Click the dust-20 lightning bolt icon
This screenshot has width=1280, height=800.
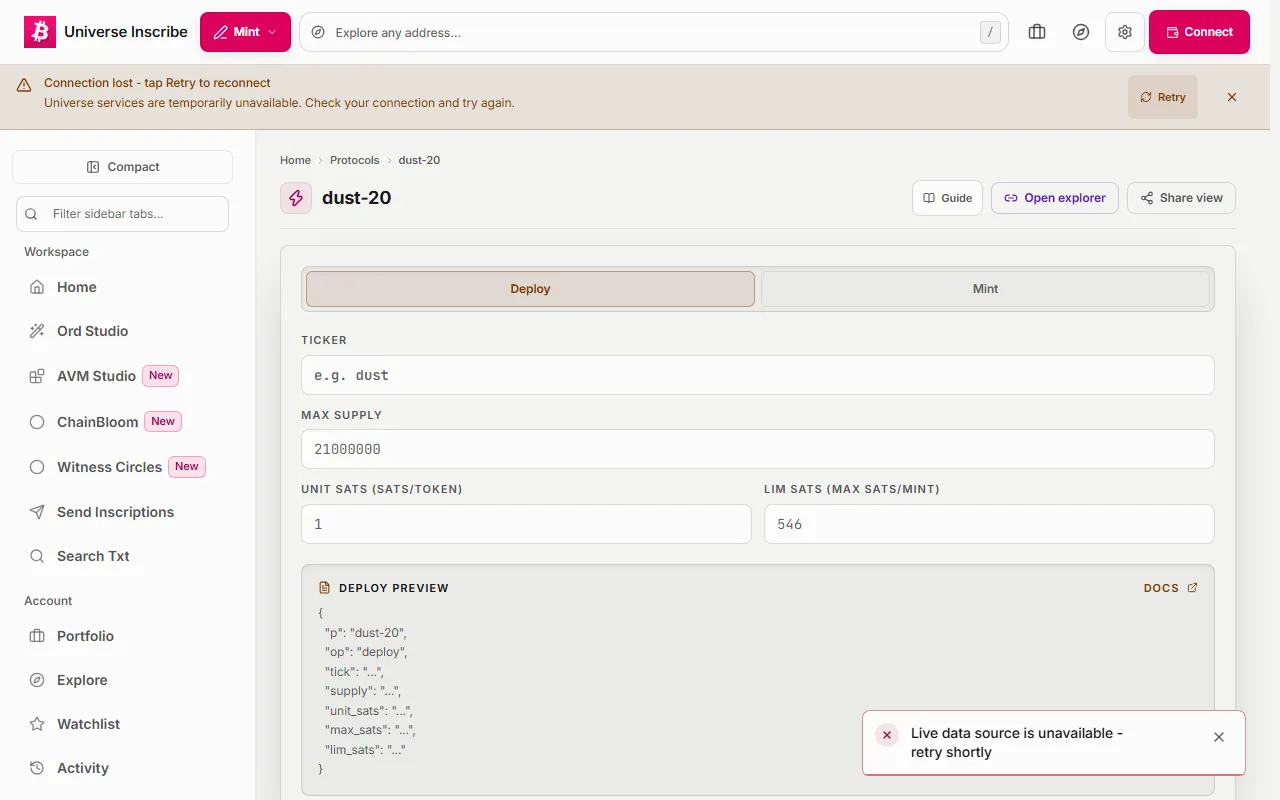[296, 198]
